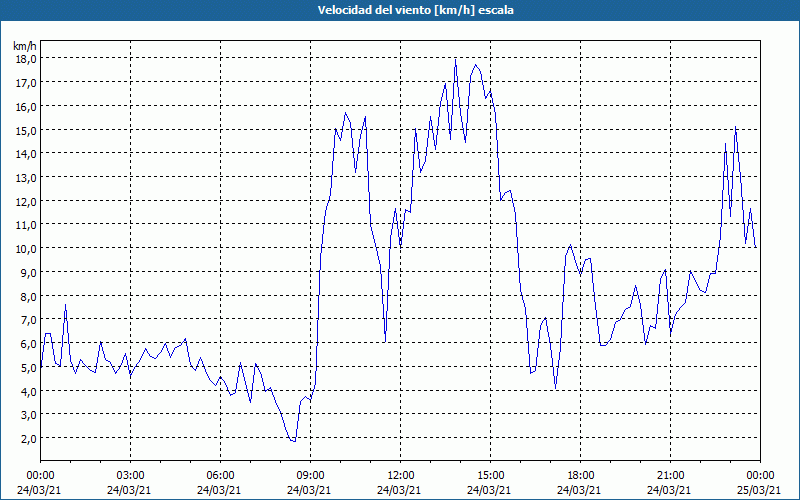Click the 7,0 y-axis value
Viewport: 800px width, 500px height.
[28, 320]
